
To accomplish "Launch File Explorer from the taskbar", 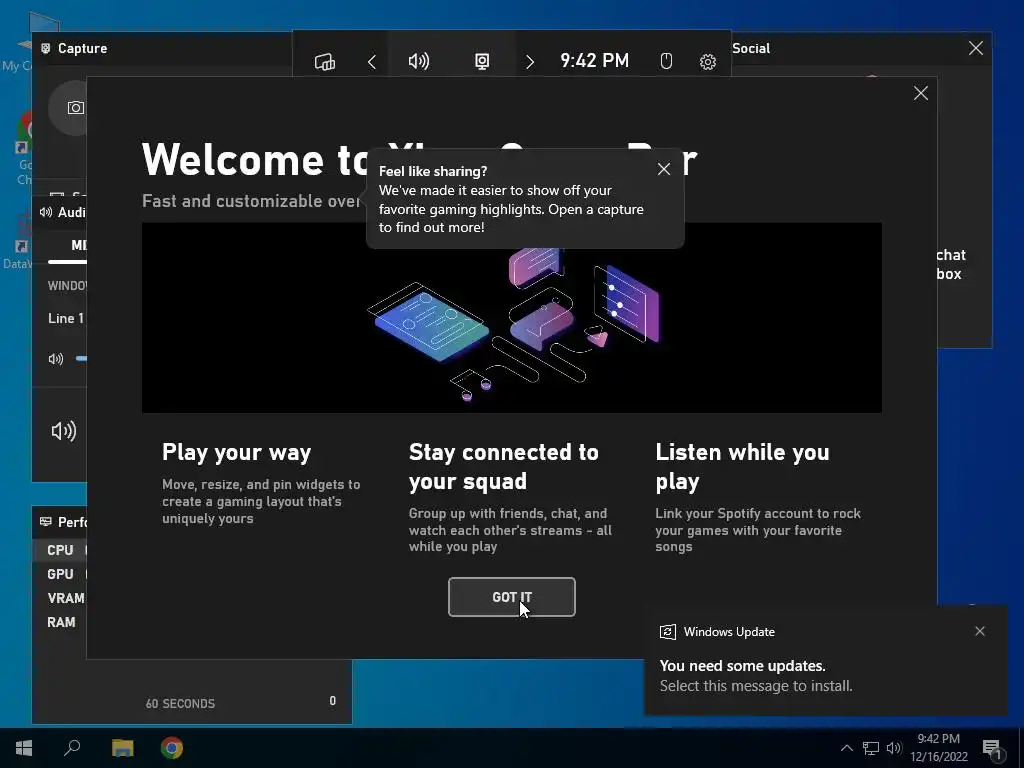I will point(122,748).
